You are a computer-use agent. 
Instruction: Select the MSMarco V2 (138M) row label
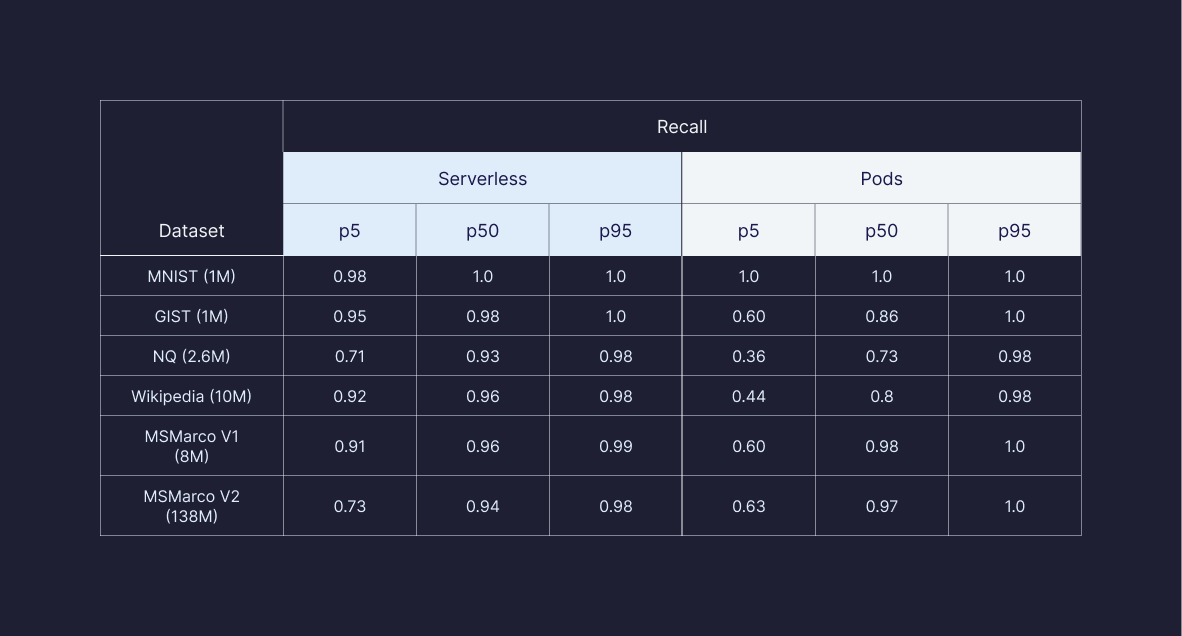tap(191, 506)
